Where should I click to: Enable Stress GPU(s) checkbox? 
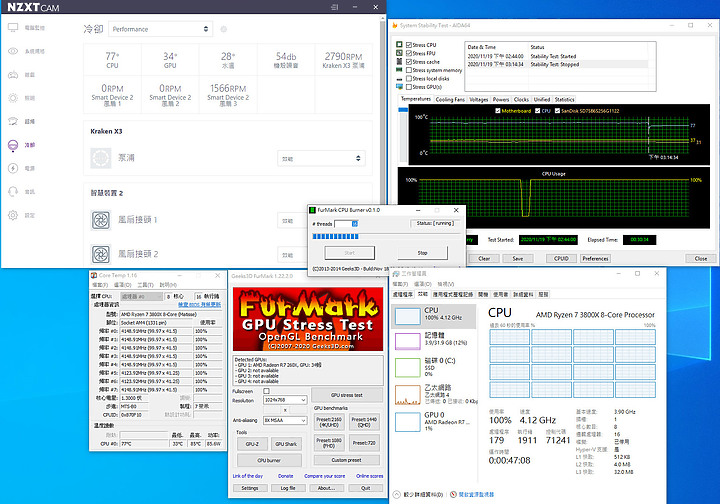click(409, 87)
